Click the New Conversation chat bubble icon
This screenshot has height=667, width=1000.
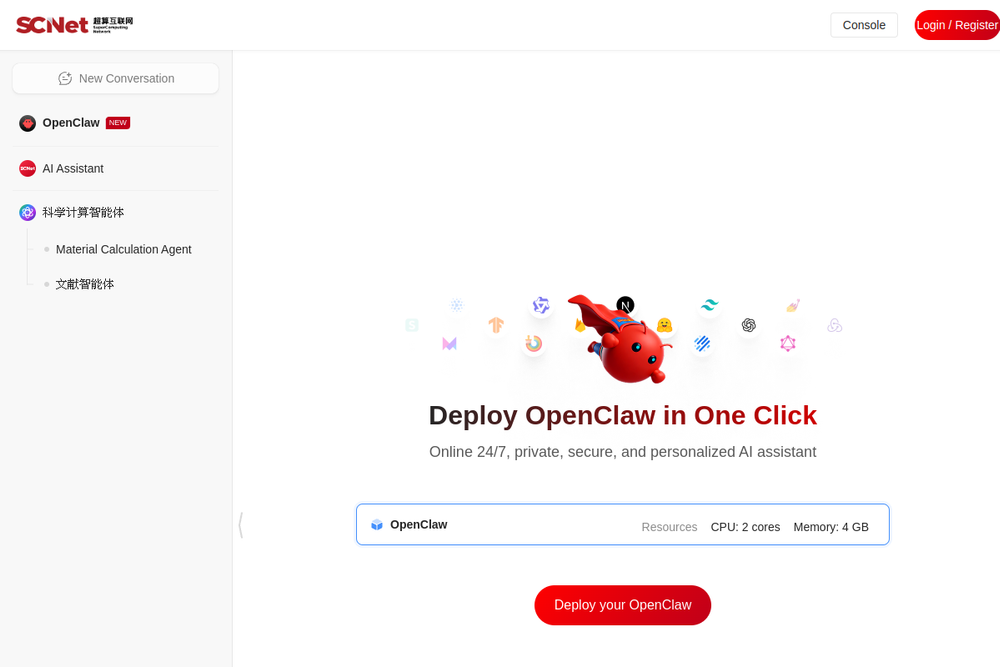pos(65,78)
